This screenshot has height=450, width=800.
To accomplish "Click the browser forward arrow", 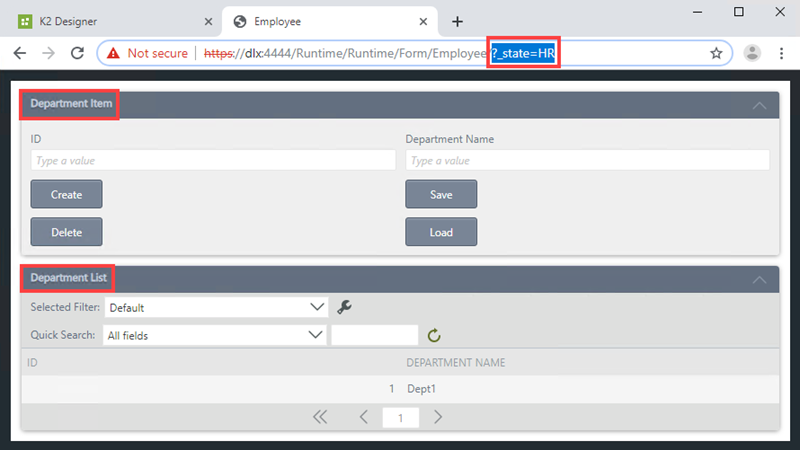I will coord(48,53).
